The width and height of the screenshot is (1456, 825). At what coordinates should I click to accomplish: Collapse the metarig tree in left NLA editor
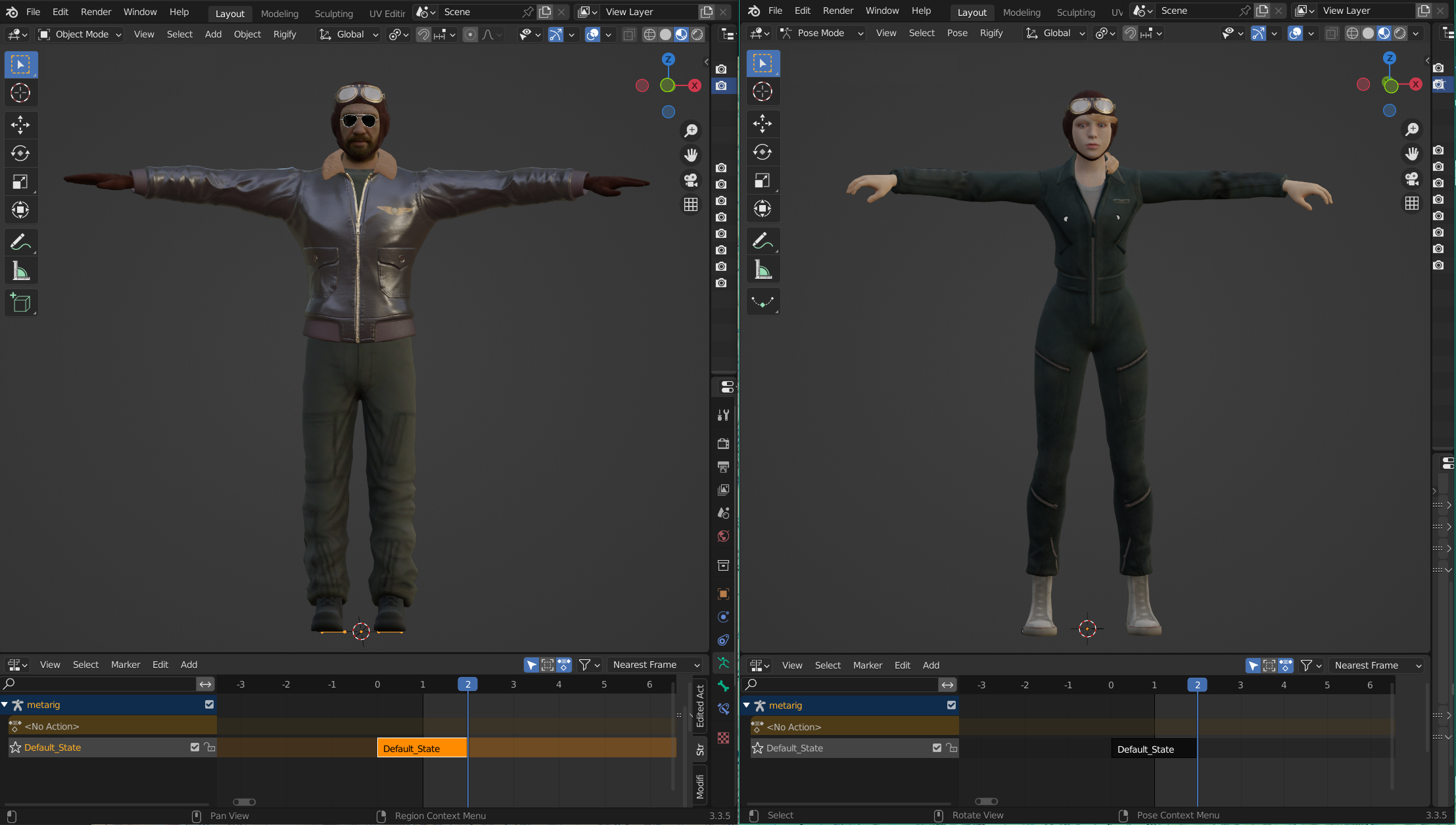pyautogui.click(x=5, y=704)
